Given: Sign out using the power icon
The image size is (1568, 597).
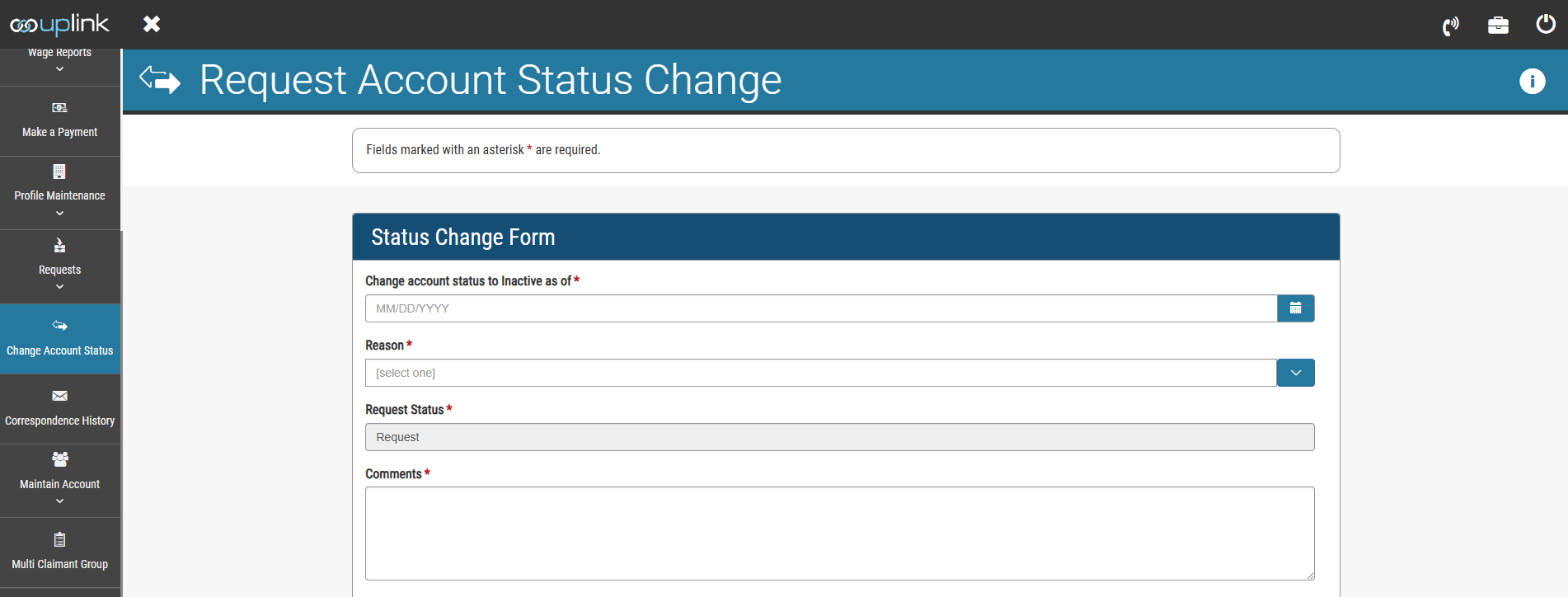Looking at the screenshot, I should tap(1545, 25).
